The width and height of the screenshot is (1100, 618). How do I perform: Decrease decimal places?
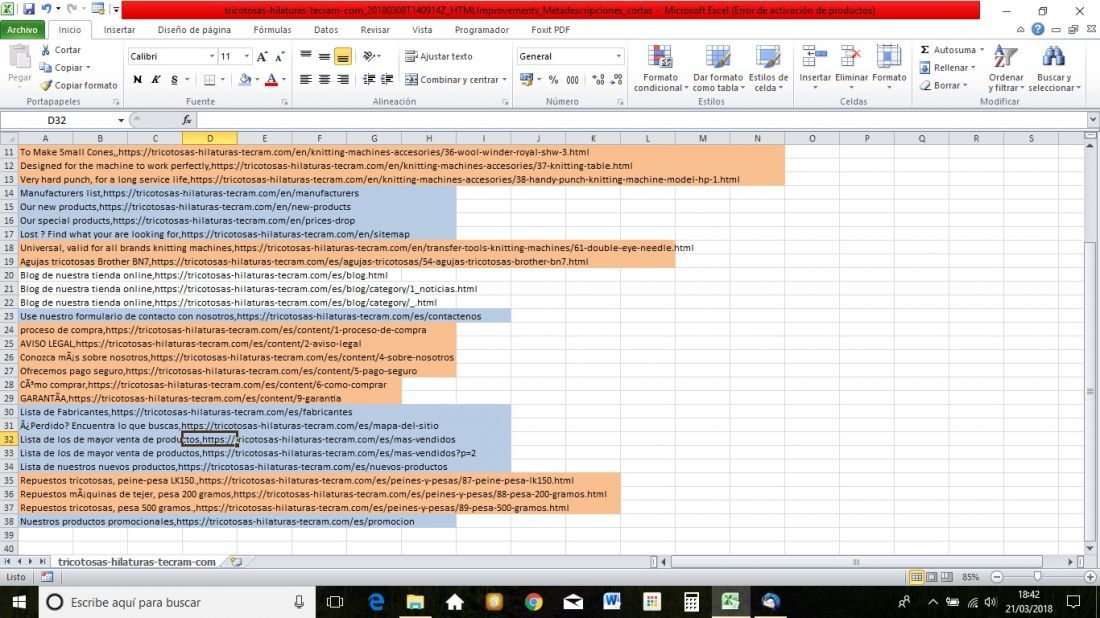click(617, 79)
